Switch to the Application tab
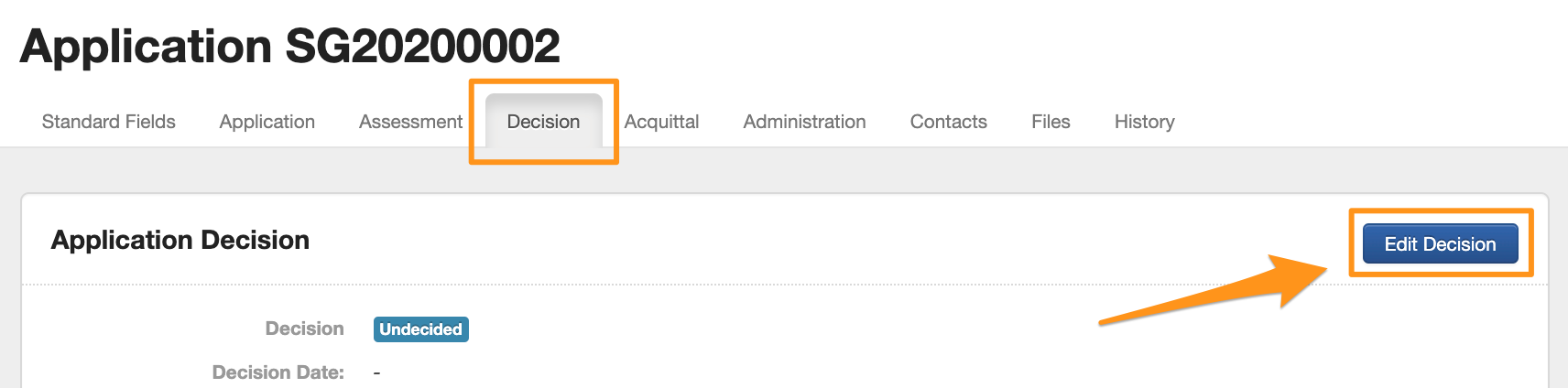 (267, 122)
